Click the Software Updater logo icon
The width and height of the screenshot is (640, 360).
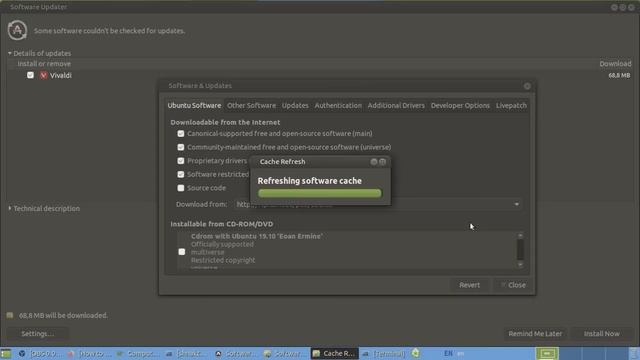[17, 31]
